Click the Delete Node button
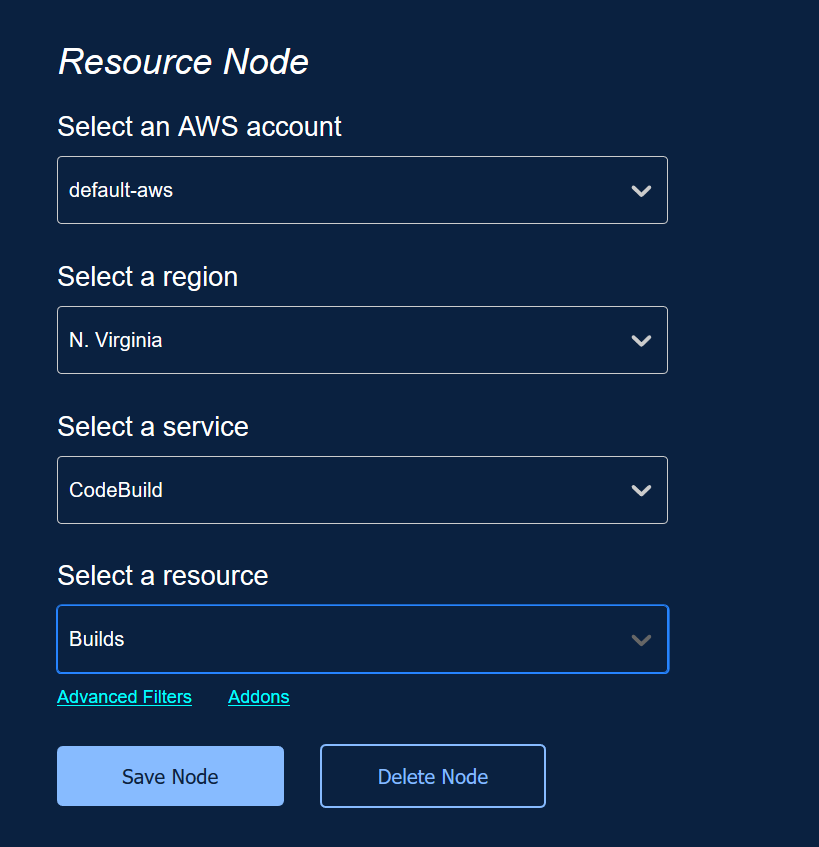This screenshot has width=819, height=847. 433,776
